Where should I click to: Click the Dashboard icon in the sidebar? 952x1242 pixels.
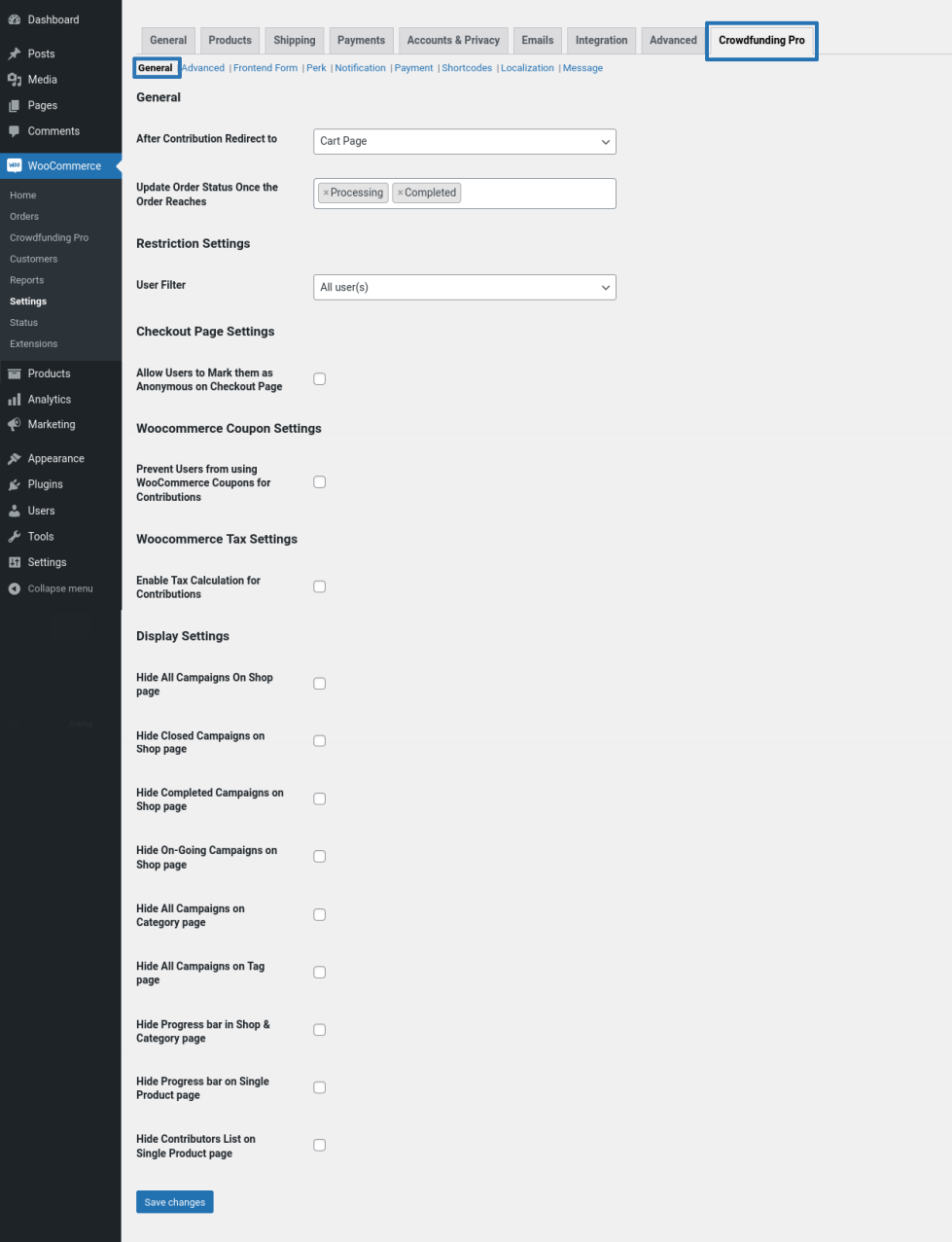point(15,19)
